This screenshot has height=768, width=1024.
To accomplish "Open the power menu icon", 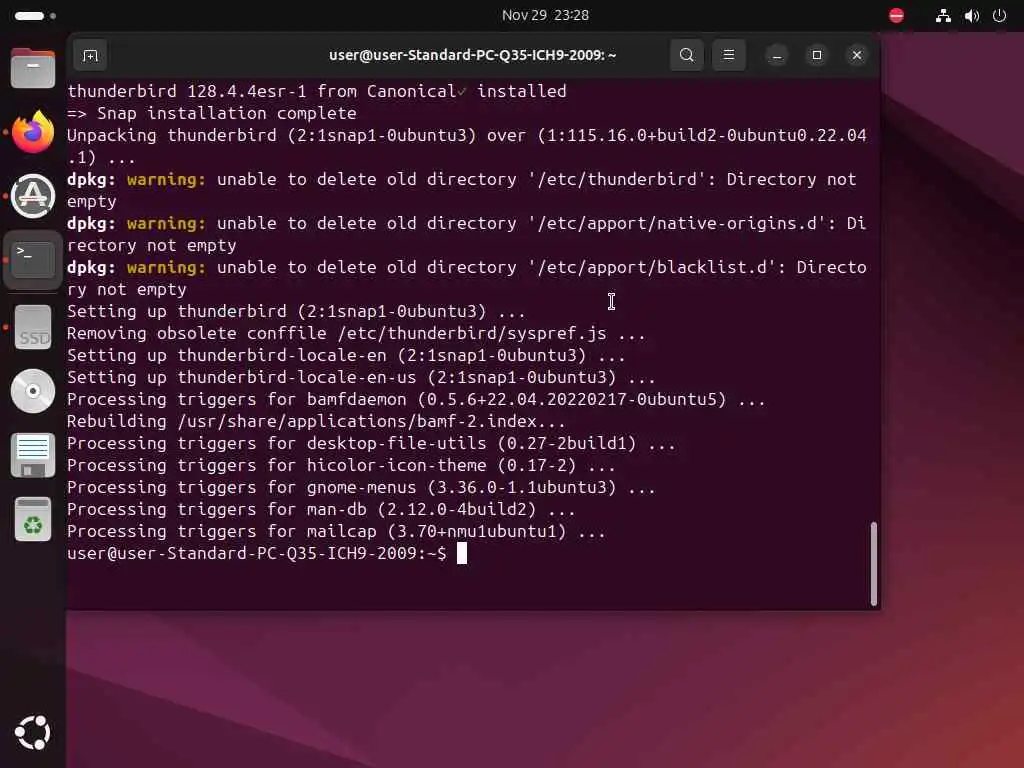I will coord(999,16).
